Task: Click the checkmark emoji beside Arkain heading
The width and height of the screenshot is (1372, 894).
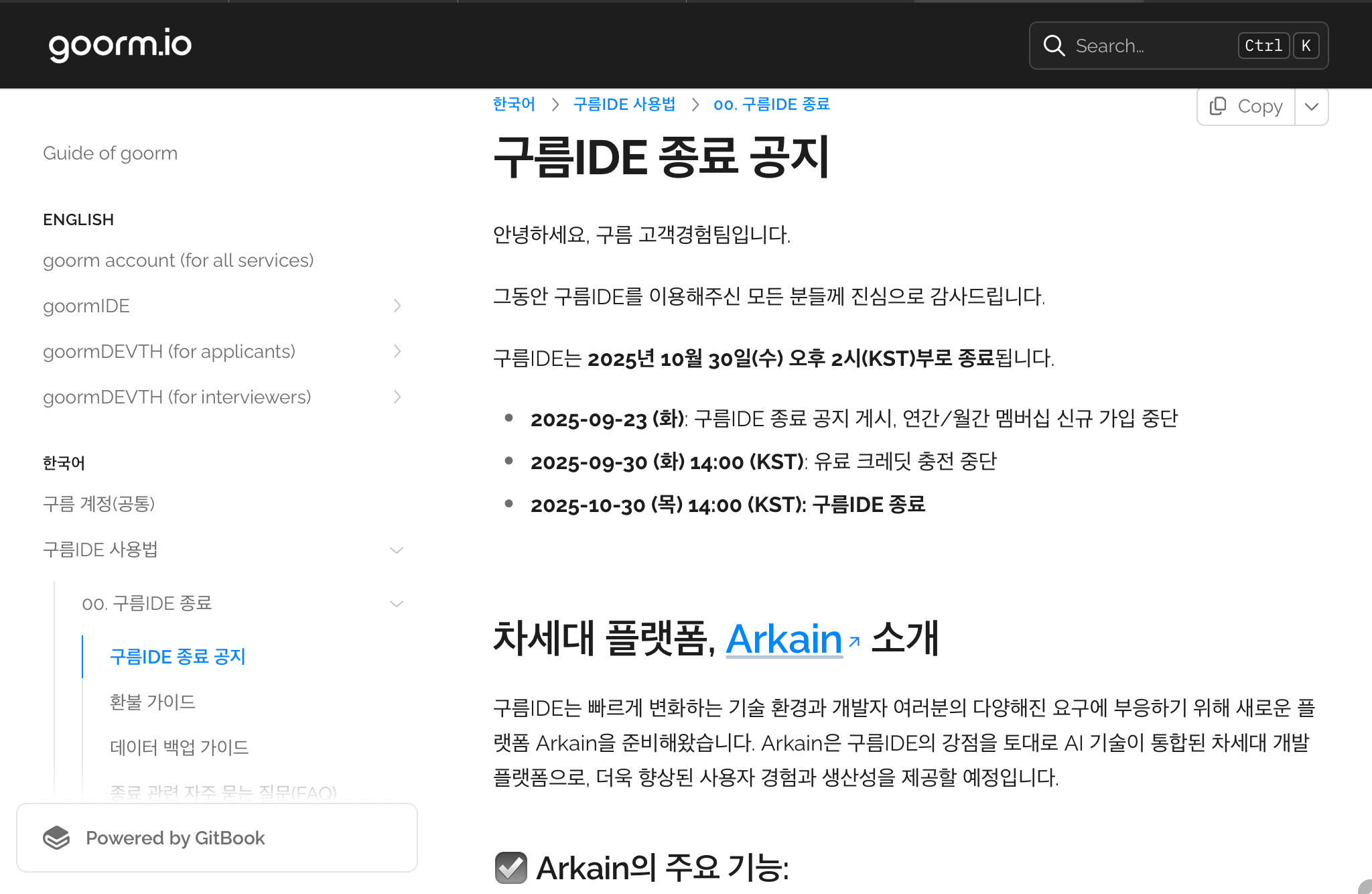Action: pyautogui.click(x=510, y=868)
